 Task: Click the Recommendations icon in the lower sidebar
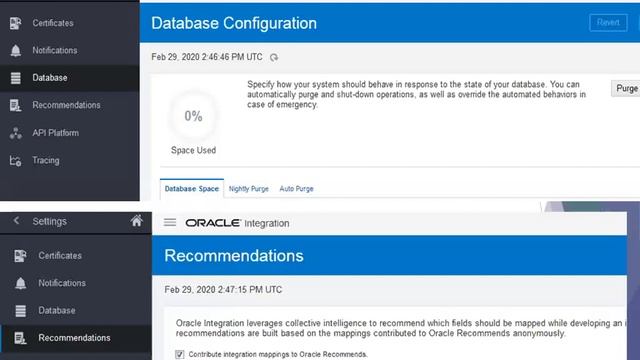tap(20, 338)
